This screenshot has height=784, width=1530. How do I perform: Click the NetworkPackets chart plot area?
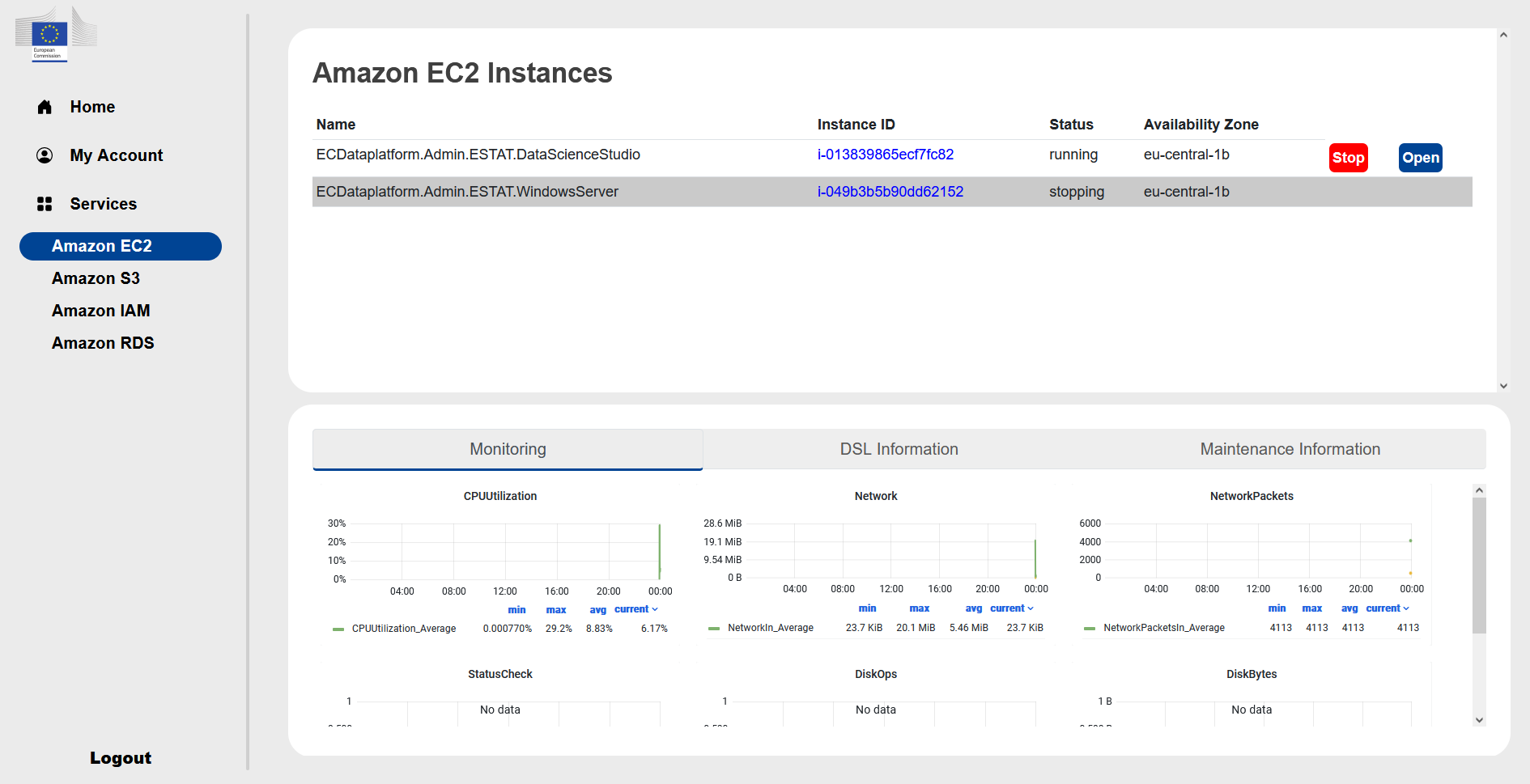[1259, 550]
